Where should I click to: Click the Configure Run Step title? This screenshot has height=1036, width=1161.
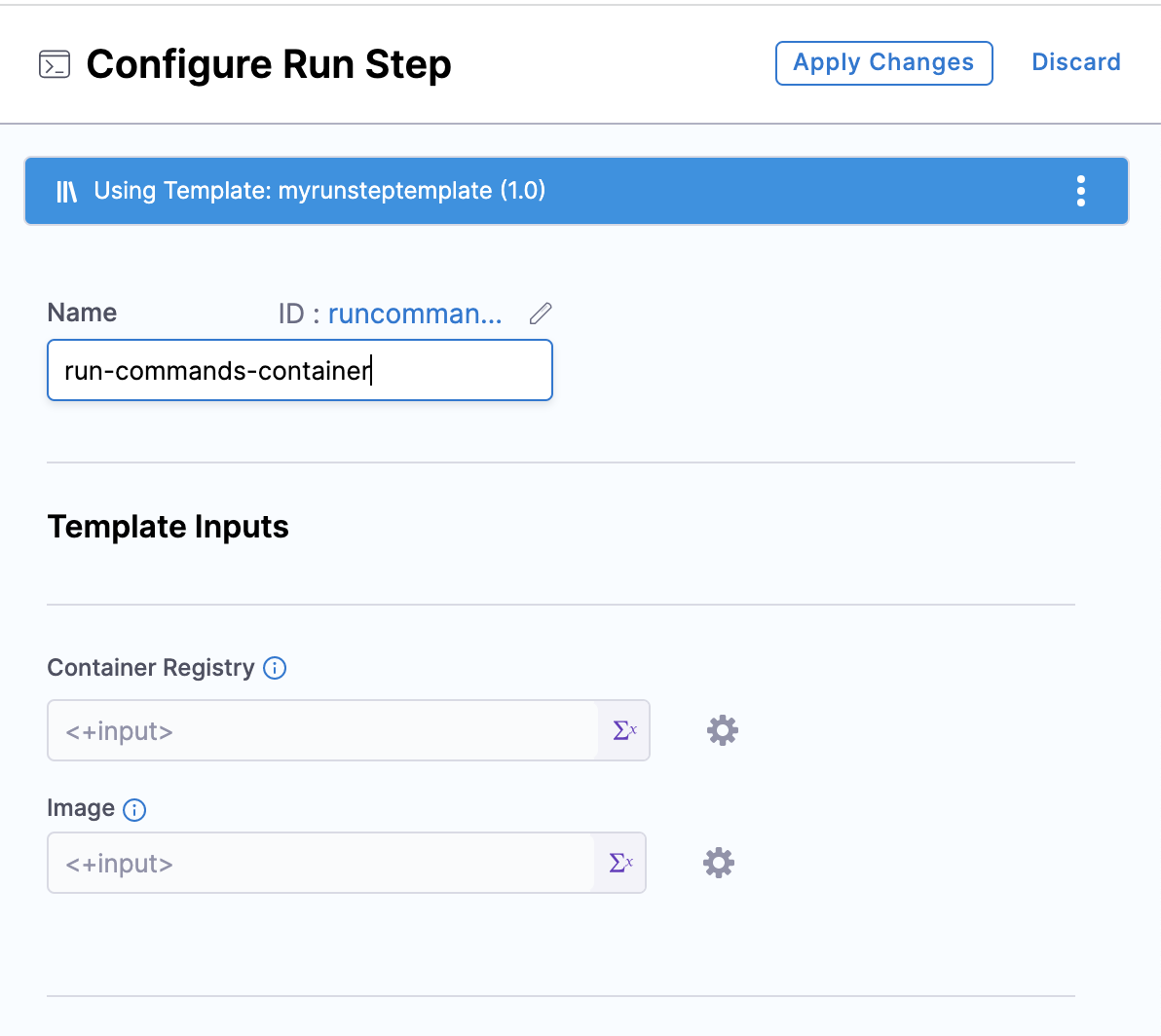coord(269,64)
